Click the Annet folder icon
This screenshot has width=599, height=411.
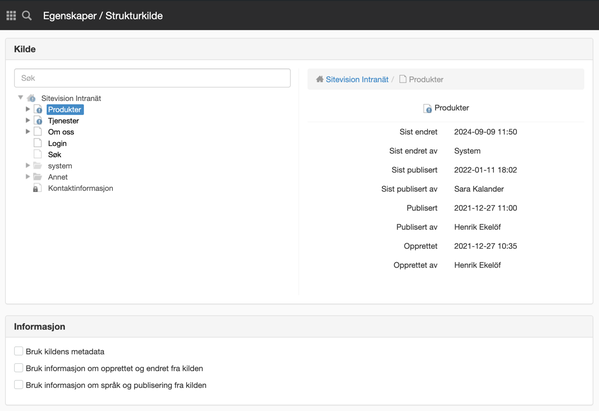pyautogui.click(x=37, y=177)
